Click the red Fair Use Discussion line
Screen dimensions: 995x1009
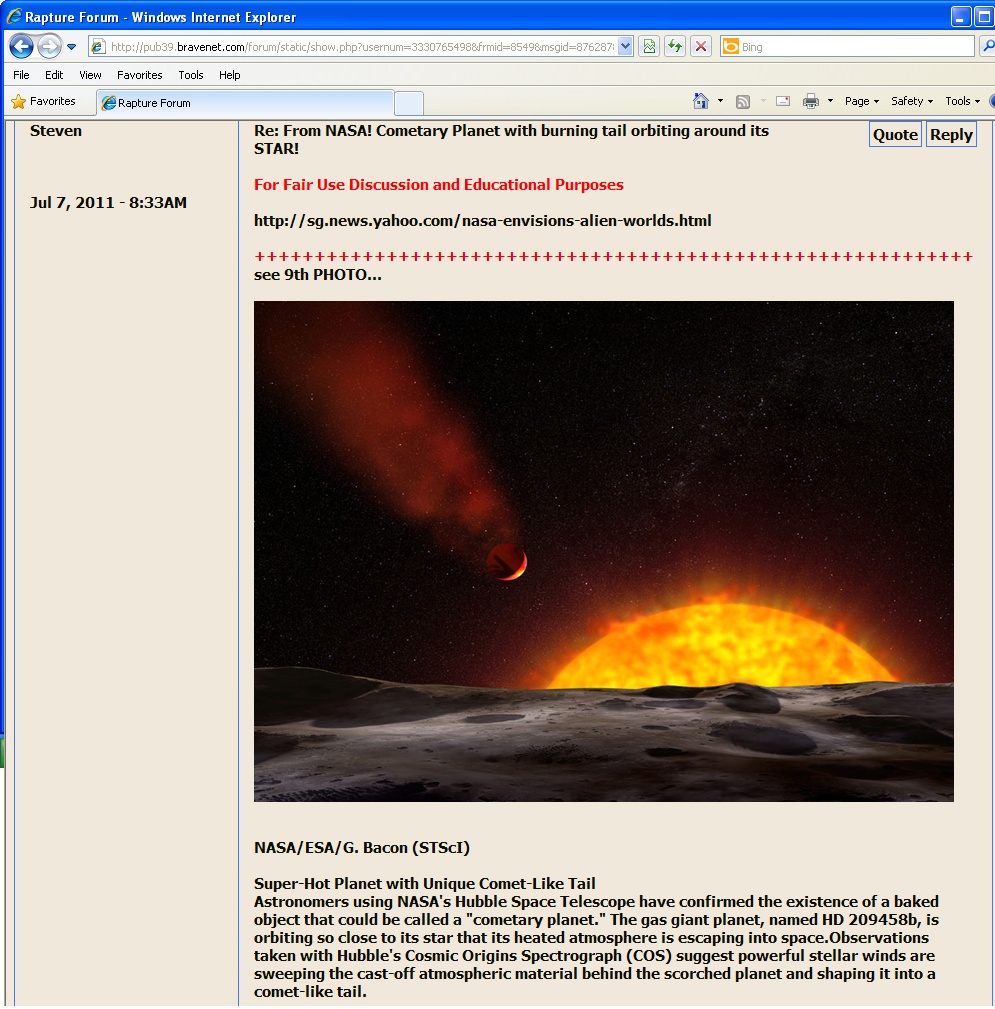pos(439,185)
